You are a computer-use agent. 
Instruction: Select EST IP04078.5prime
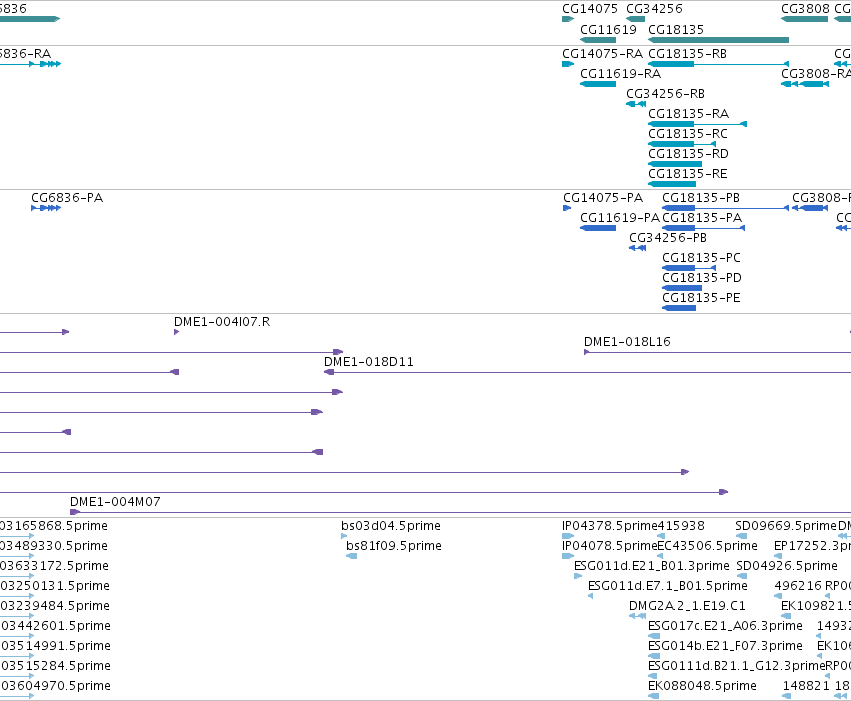tap(609, 546)
